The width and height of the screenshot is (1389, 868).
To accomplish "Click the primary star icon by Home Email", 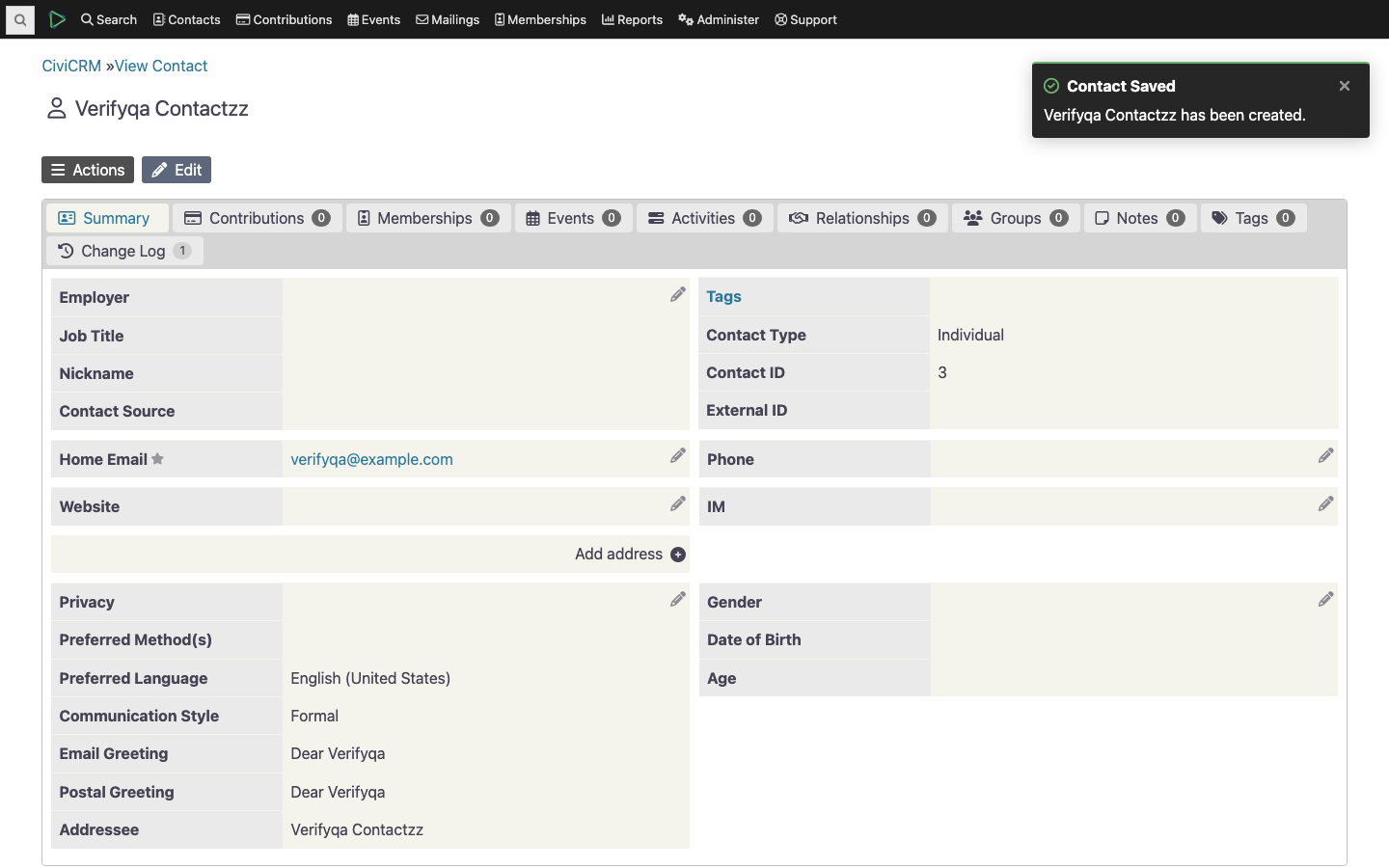I will click(157, 459).
